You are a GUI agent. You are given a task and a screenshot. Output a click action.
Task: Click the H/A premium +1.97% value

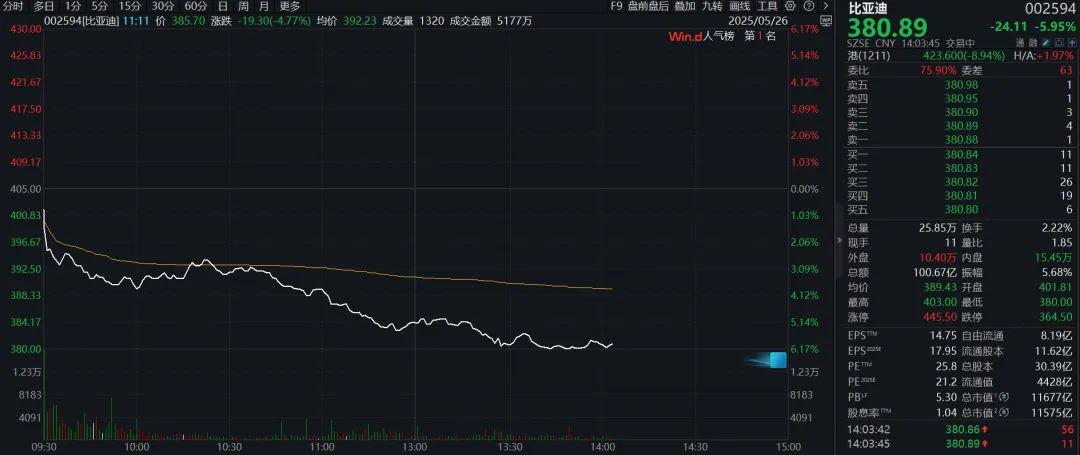pyautogui.click(x=1057, y=56)
